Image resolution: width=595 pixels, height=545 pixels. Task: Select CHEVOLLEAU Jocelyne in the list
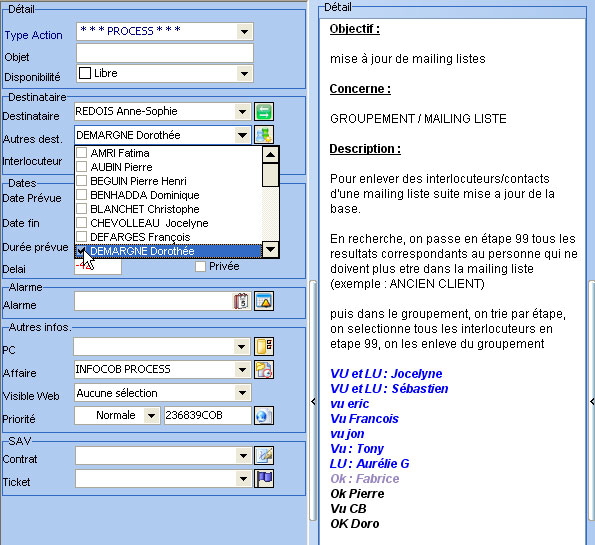pyautogui.click(x=168, y=223)
